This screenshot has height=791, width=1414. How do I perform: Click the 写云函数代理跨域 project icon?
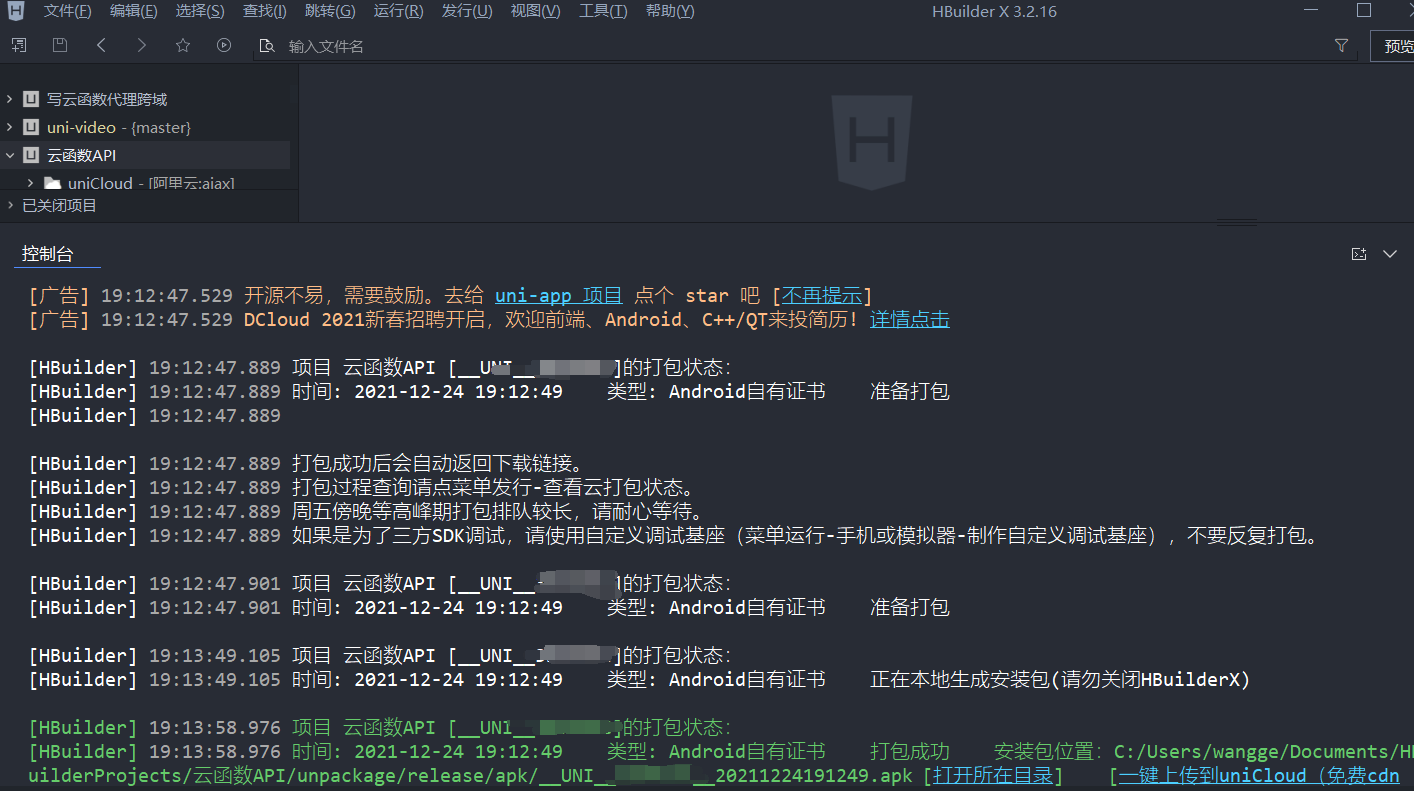click(x=31, y=99)
